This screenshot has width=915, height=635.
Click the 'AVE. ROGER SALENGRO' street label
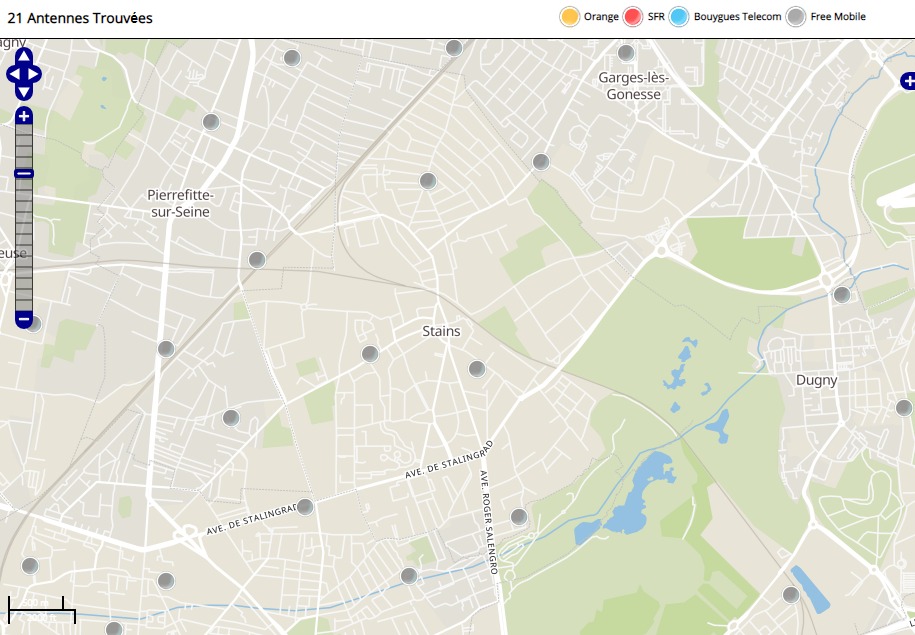coord(488,522)
